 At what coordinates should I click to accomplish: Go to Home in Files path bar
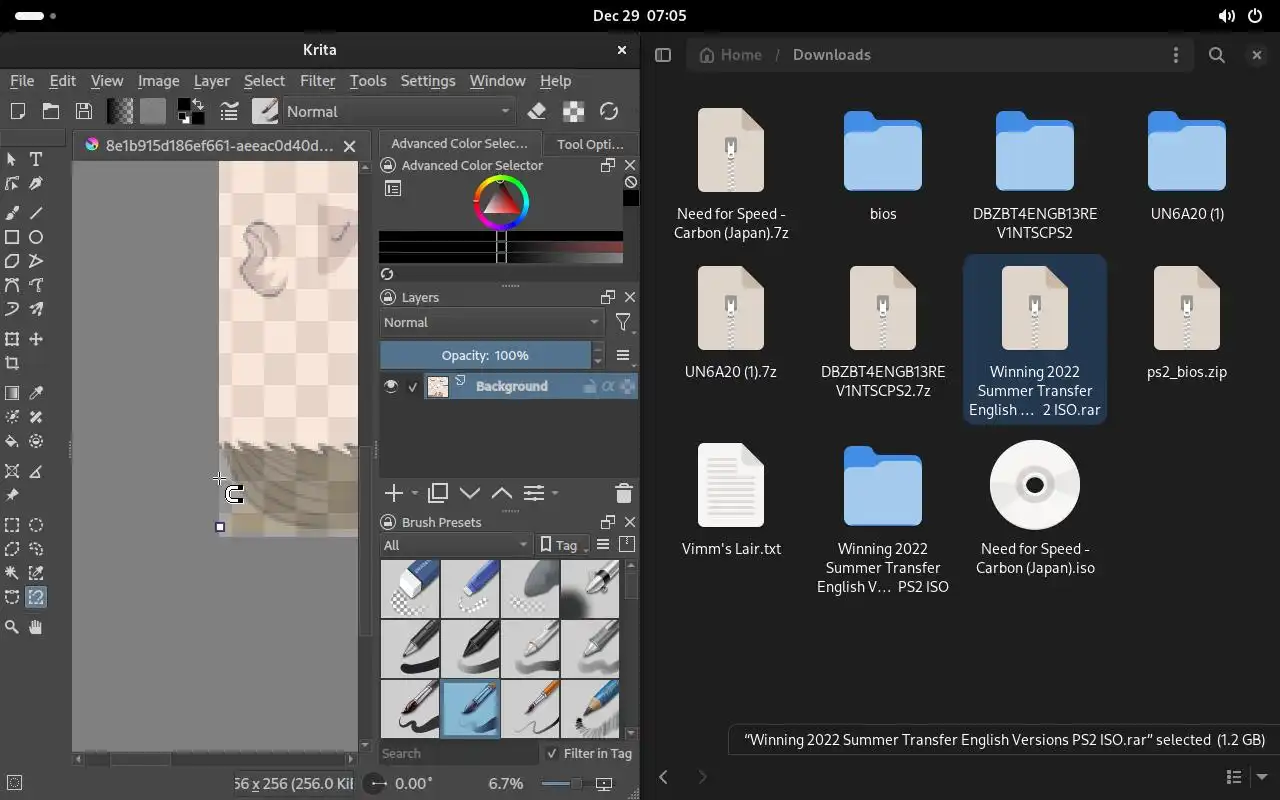pyautogui.click(x=731, y=55)
